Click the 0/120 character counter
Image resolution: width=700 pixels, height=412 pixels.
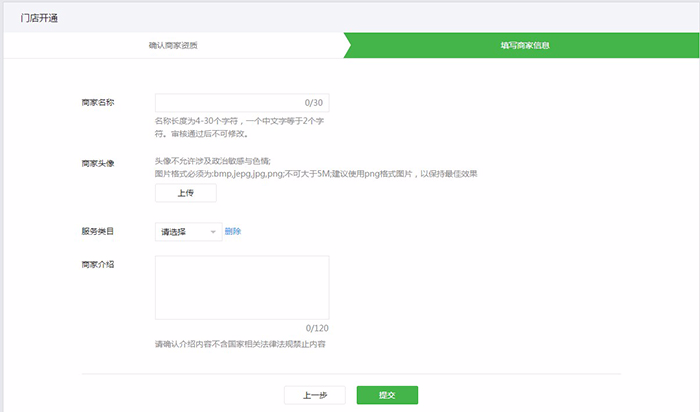317,328
